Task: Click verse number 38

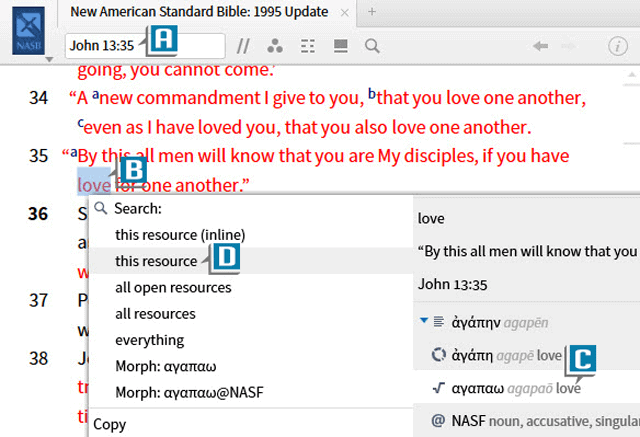Action: [x=38, y=359]
